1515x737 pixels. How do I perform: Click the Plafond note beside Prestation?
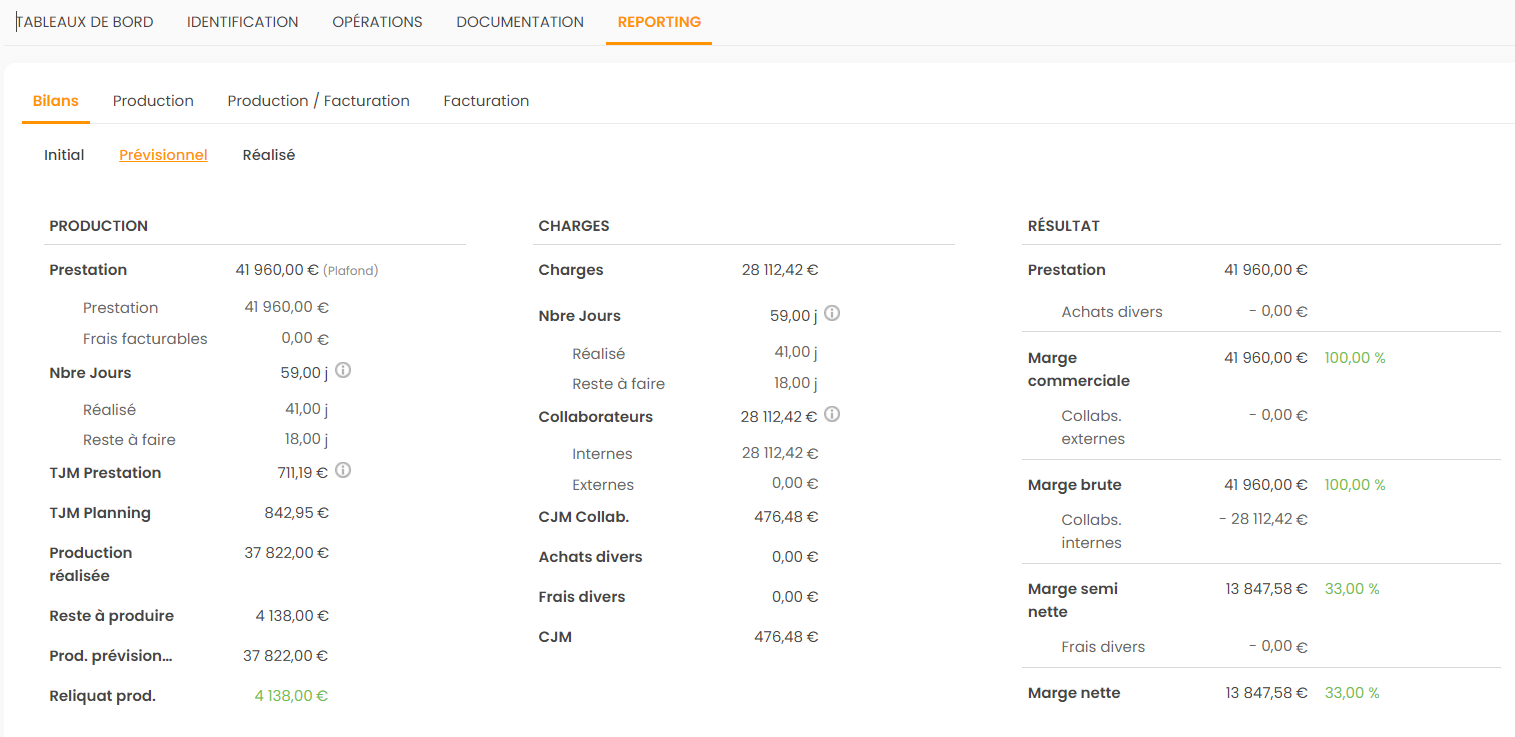351,271
